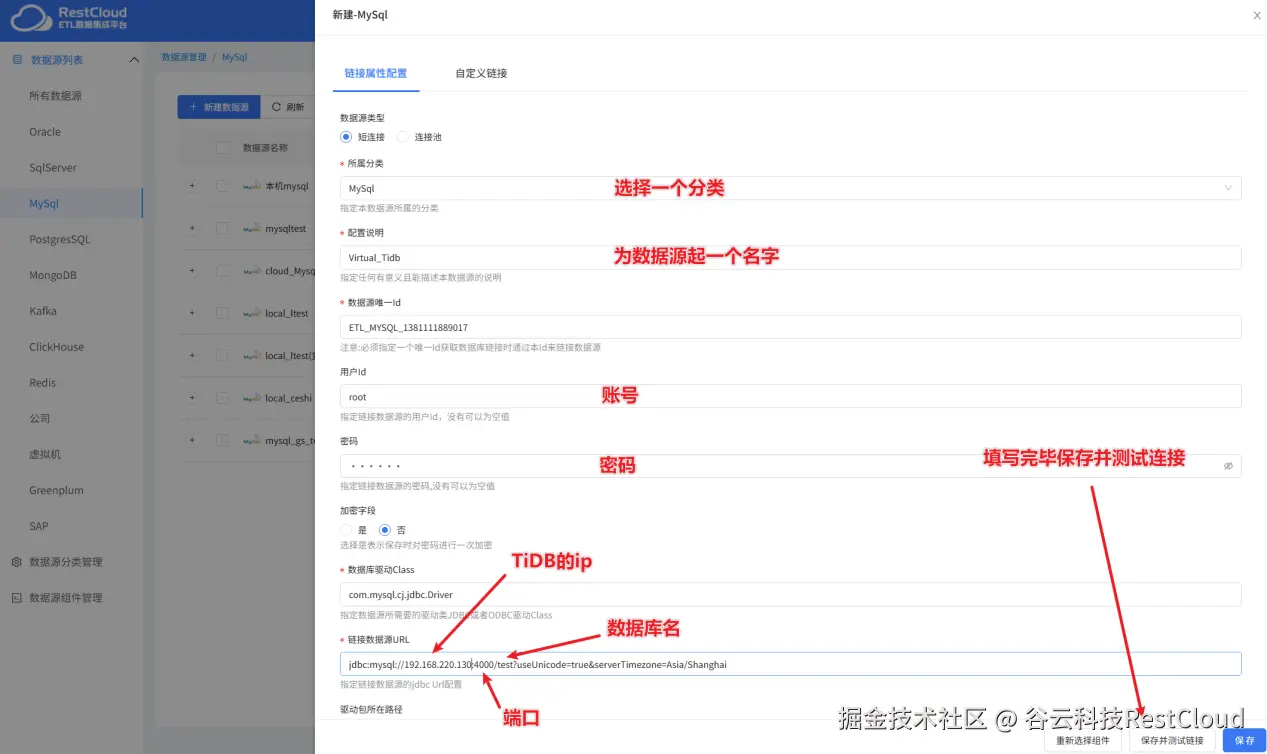Image resolution: width=1267 pixels, height=754 pixels.
Task: Check the box for row cloud_Mysq
Action: click(x=222, y=271)
